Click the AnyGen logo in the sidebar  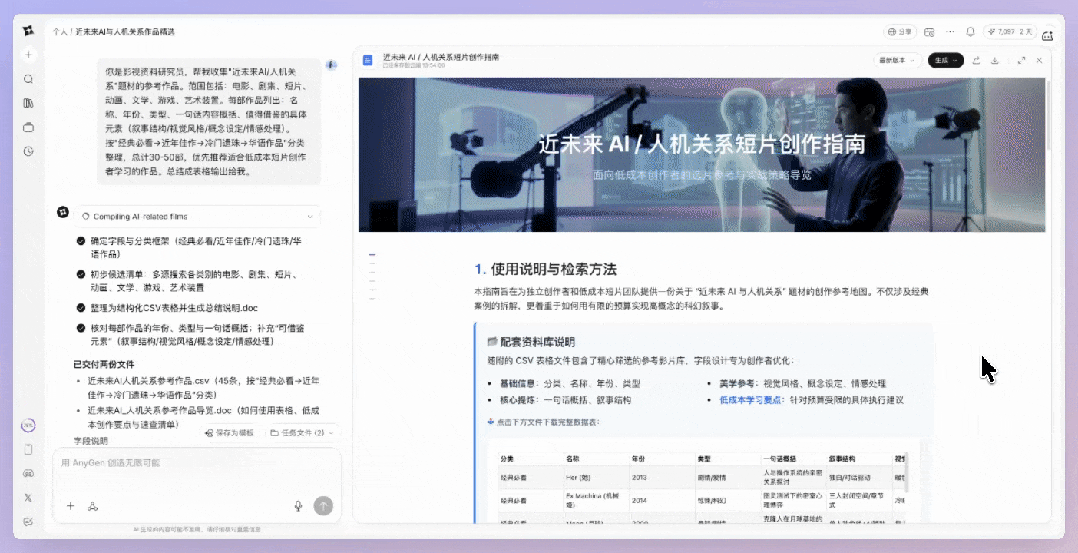(29, 31)
